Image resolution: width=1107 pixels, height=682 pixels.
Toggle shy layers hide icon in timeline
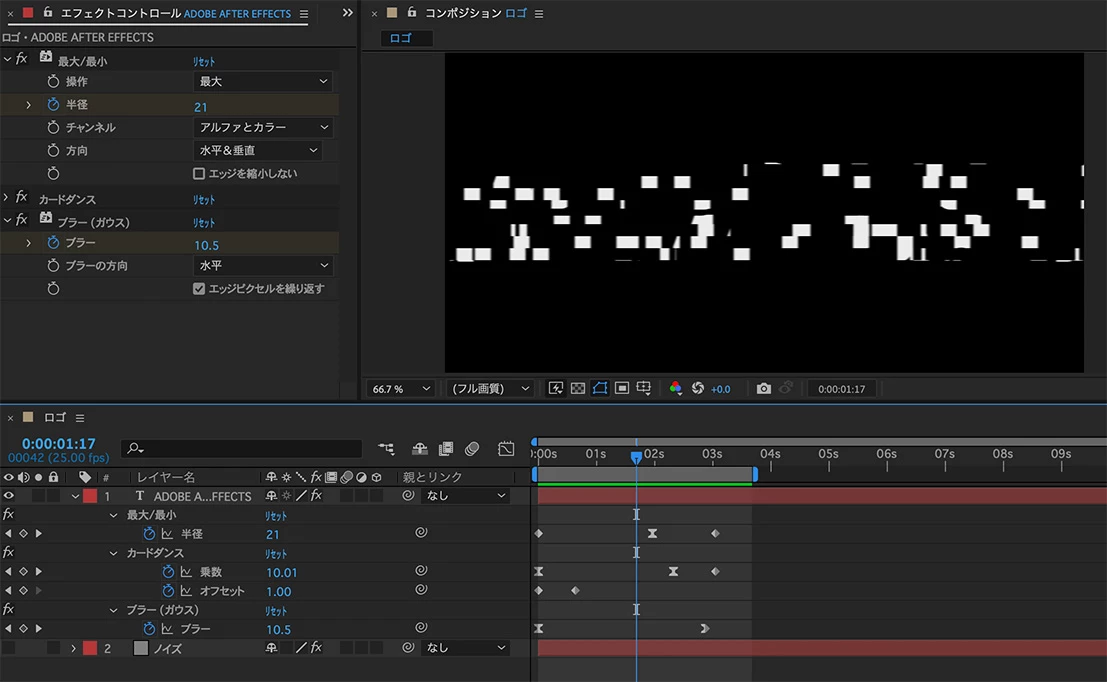[420, 448]
